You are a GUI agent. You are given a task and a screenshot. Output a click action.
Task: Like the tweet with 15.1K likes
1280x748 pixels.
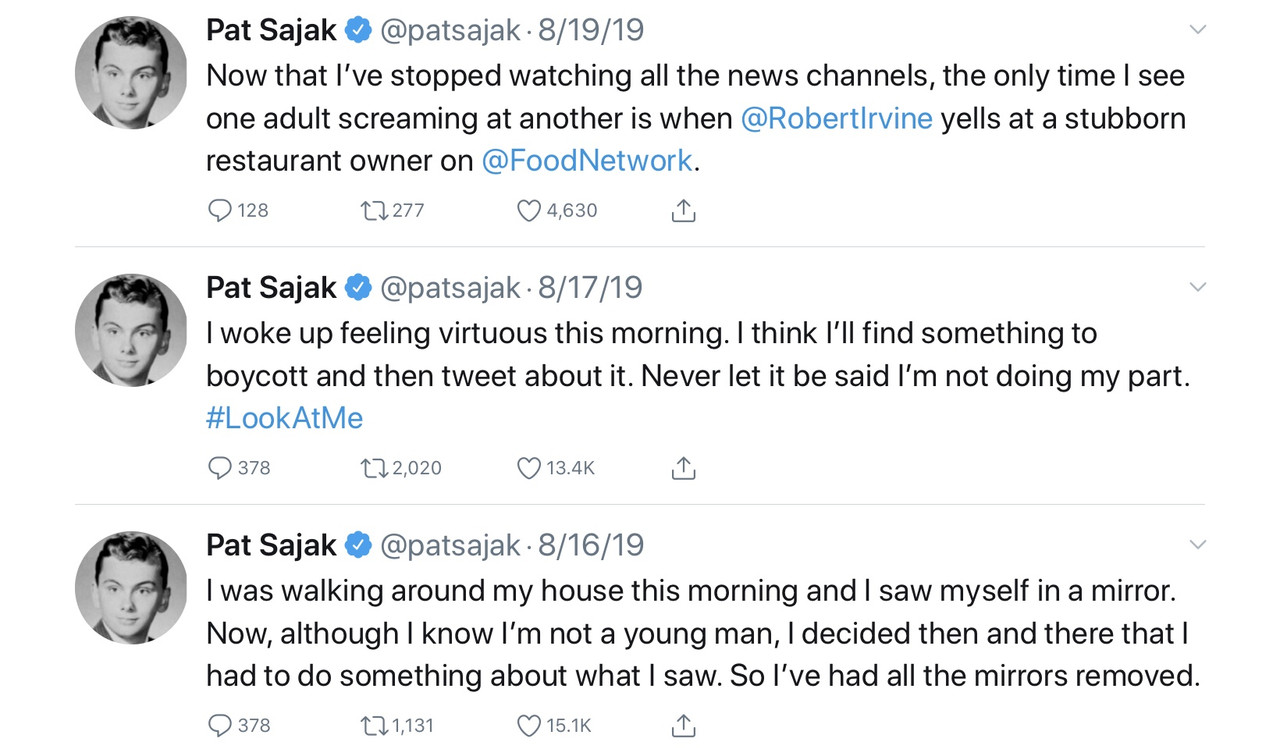[529, 725]
